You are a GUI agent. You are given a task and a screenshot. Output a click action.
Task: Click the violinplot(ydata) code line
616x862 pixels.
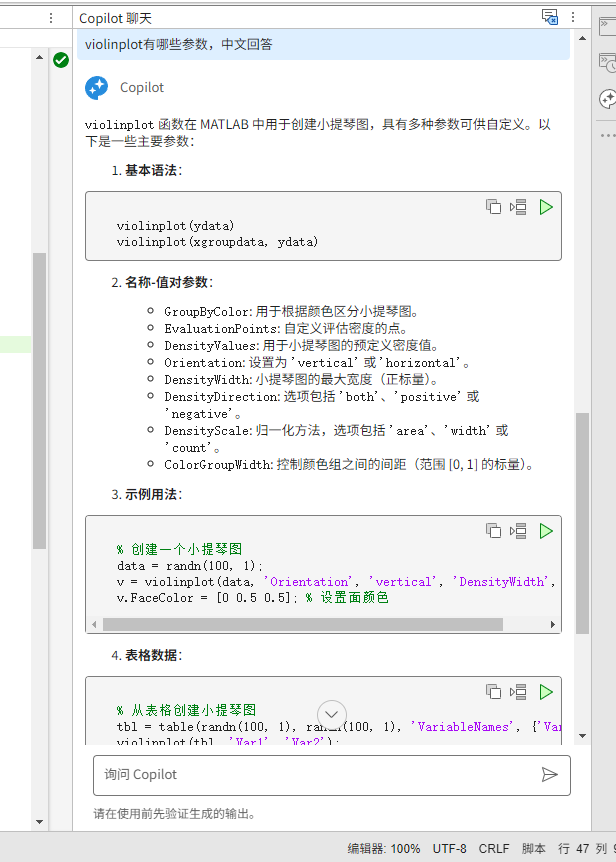[175, 225]
